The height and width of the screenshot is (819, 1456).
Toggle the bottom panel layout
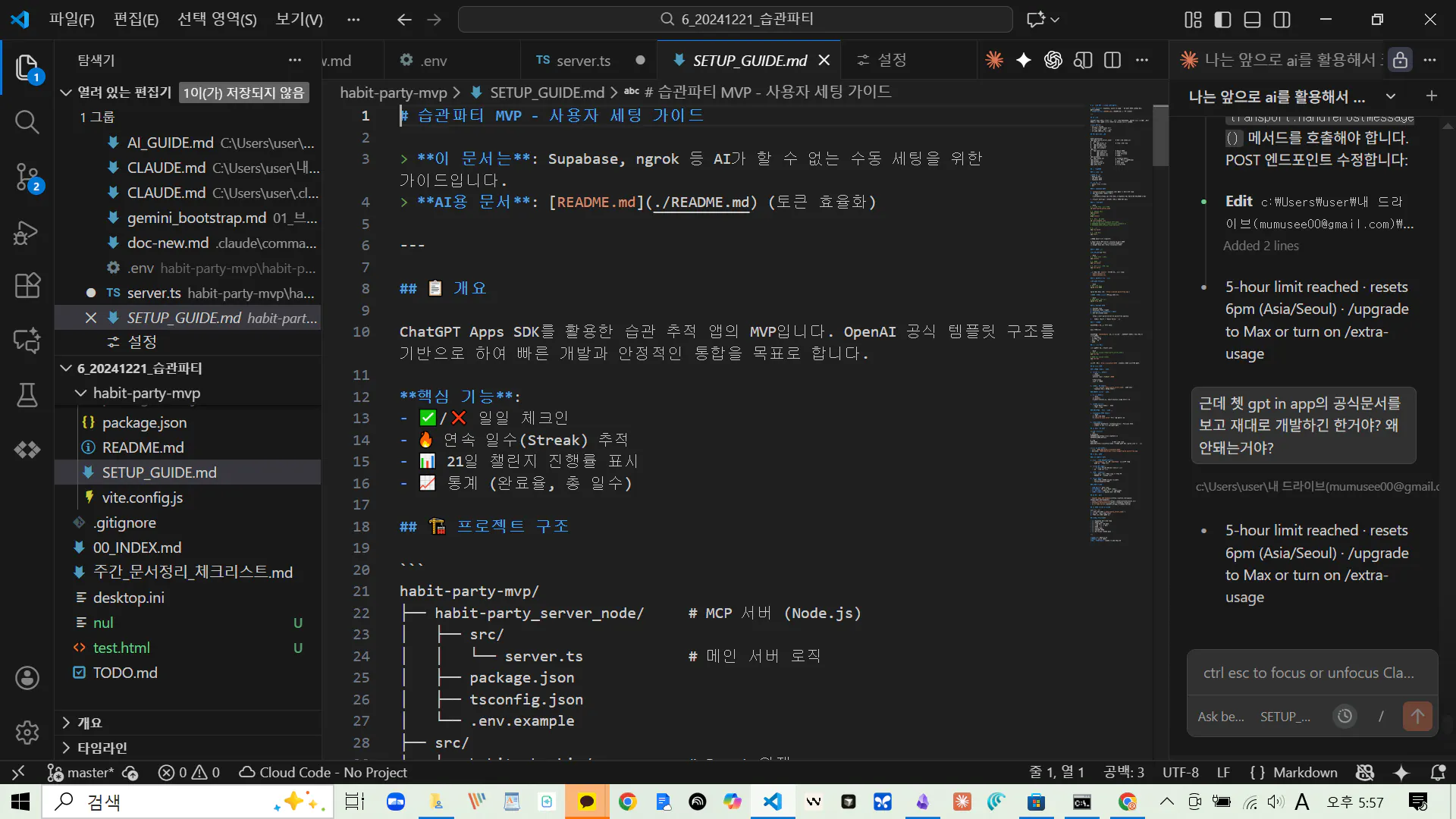point(1252,20)
